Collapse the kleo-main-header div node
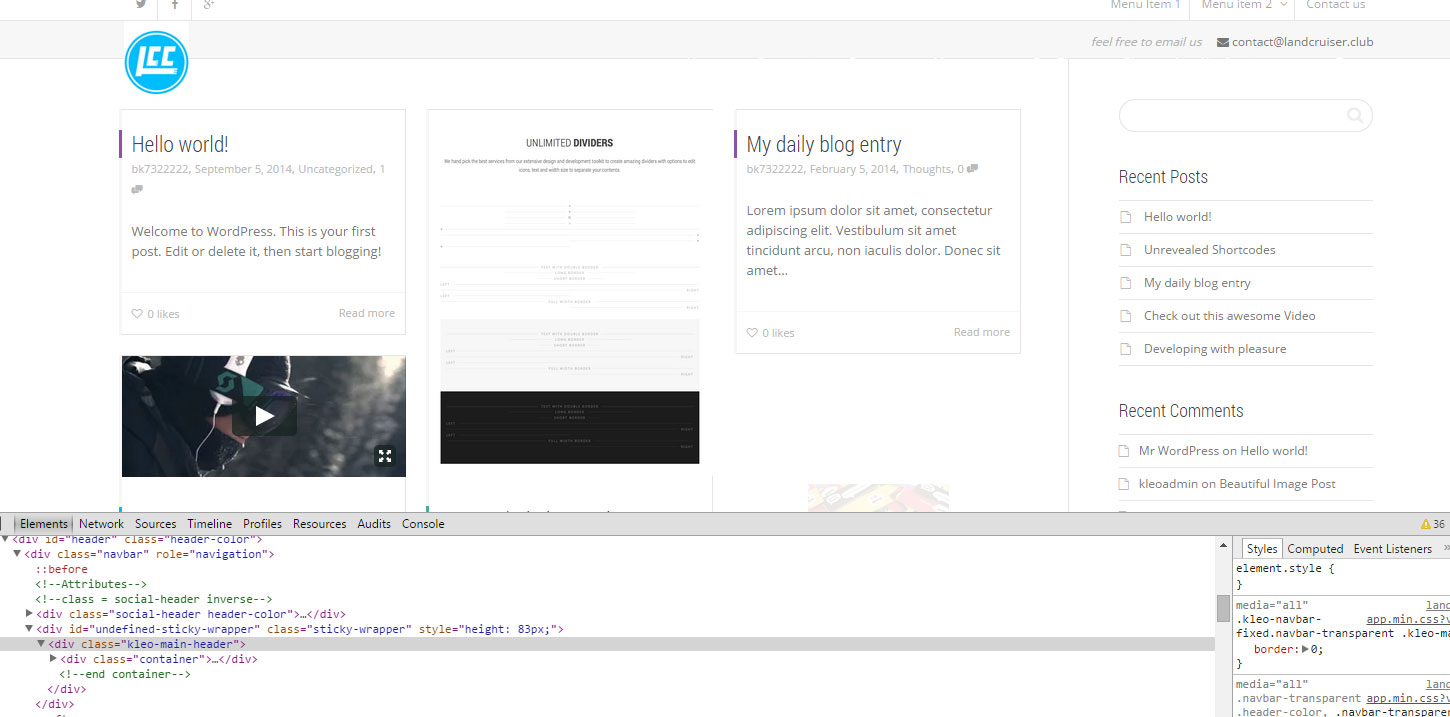Screen dimensions: 1450x717 tap(42, 644)
